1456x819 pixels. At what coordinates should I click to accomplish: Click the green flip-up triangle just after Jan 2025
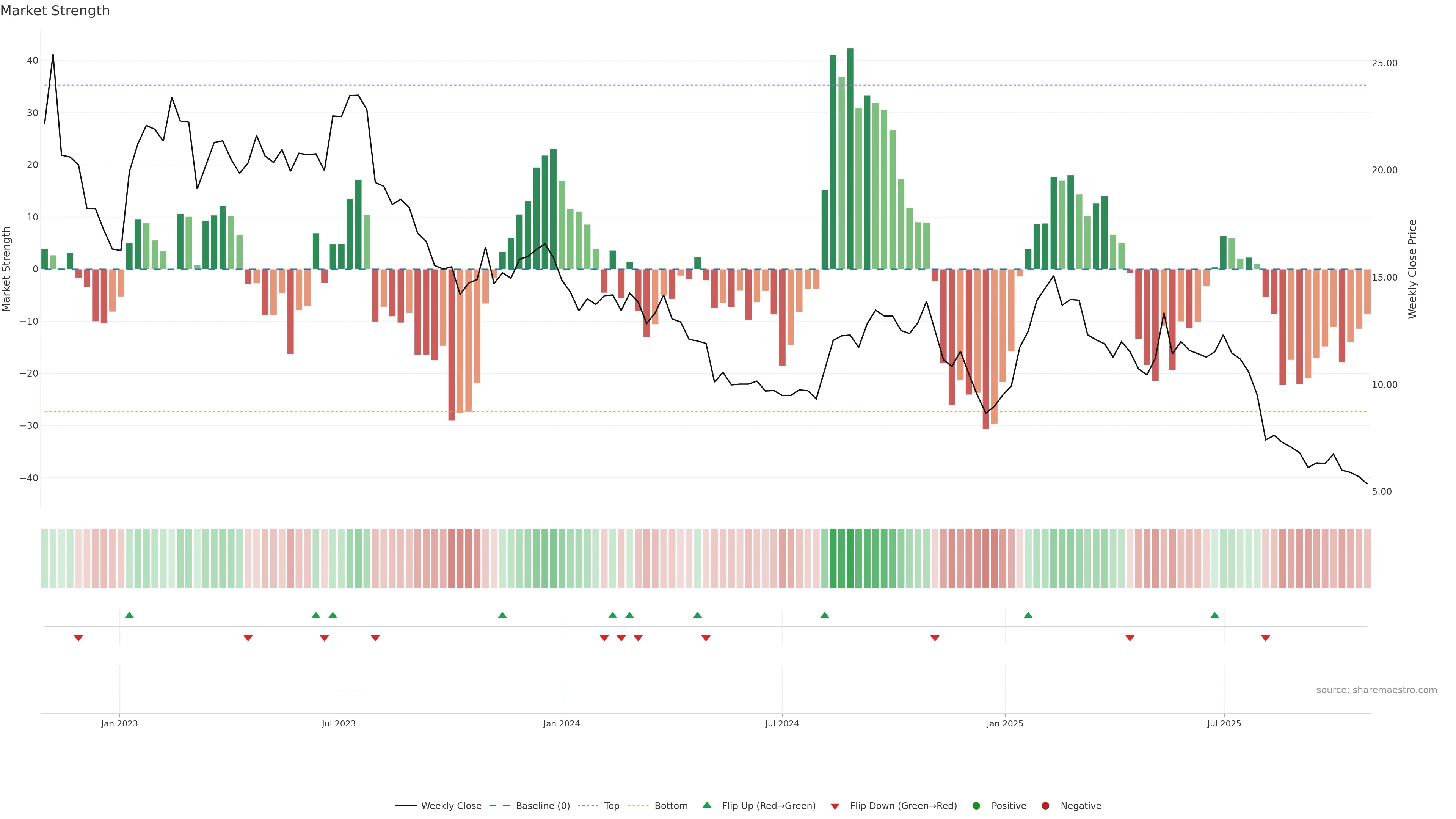tap(1028, 615)
